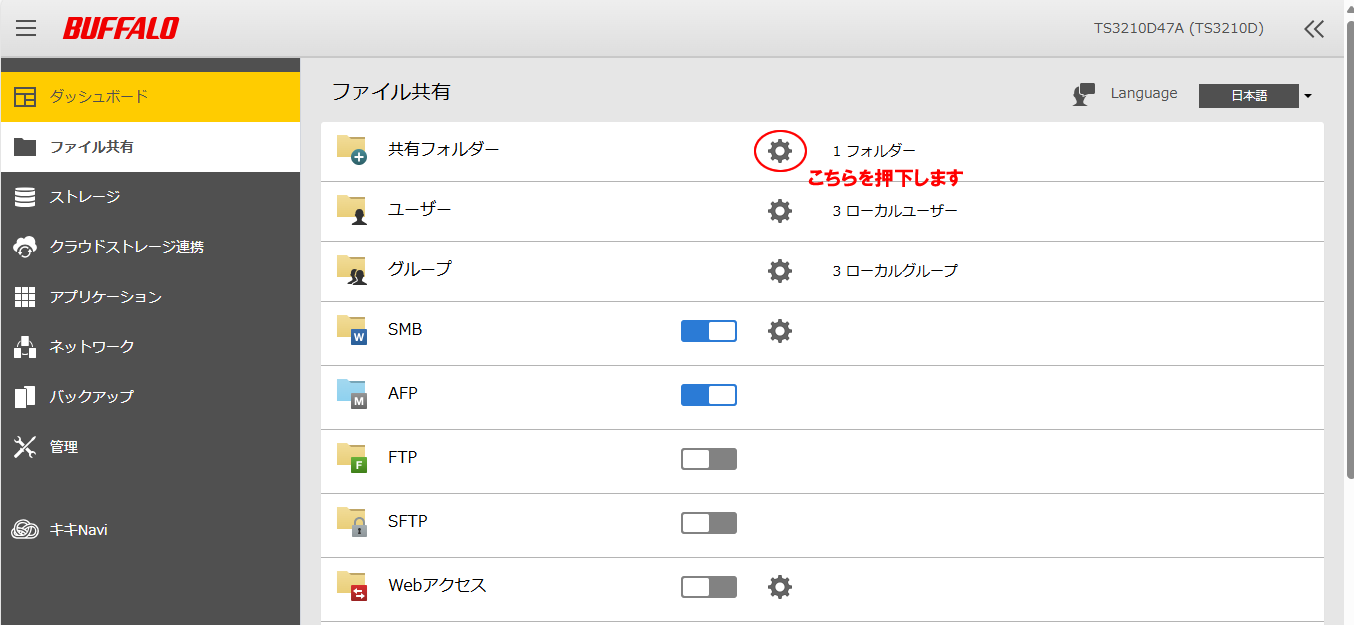
Task: Open the hamburger menu icon
Action: click(x=26, y=28)
